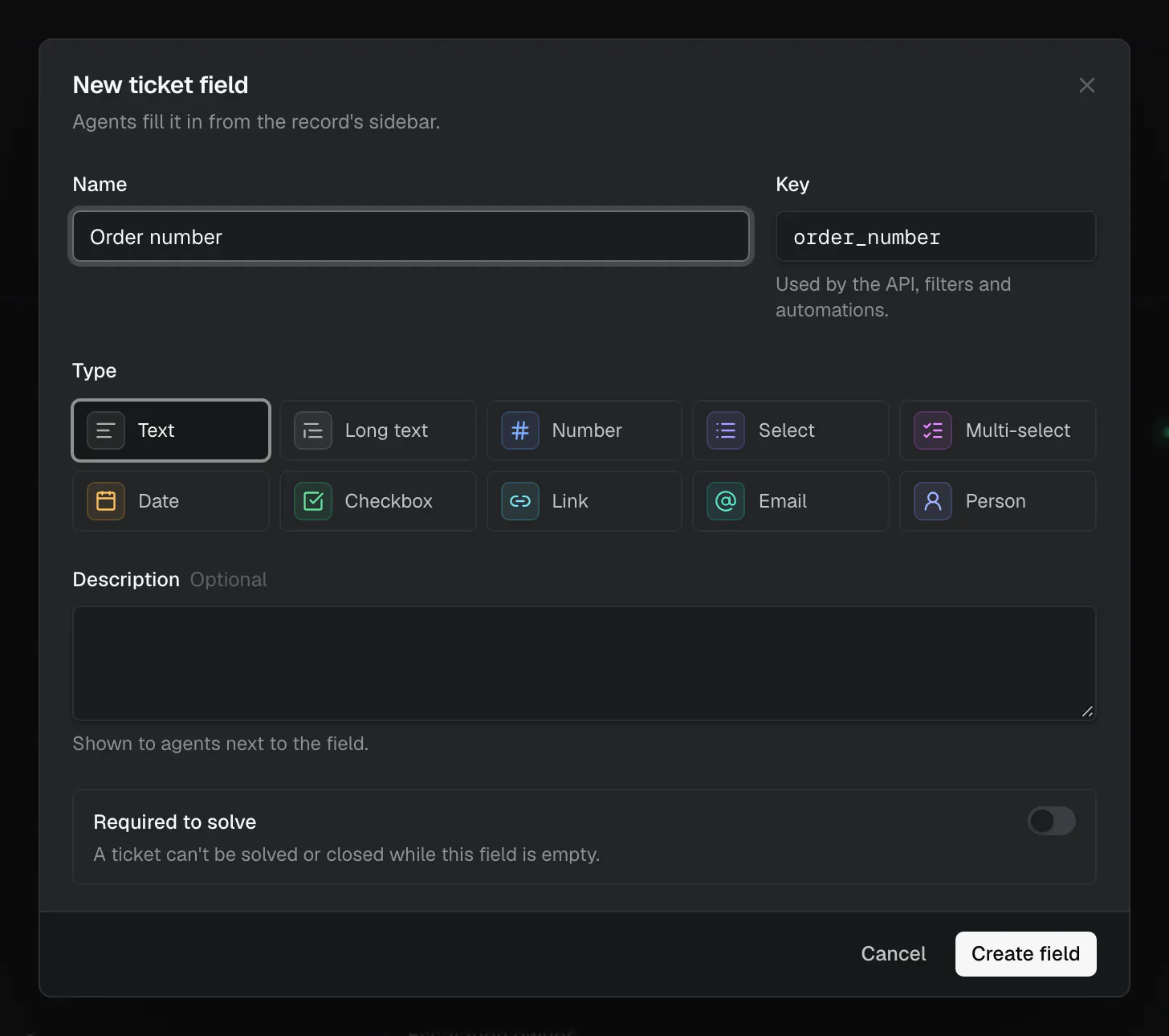Click the "Agents fill it in from the record's sidebar." subtitle
The width and height of the screenshot is (1169, 1036).
click(256, 122)
